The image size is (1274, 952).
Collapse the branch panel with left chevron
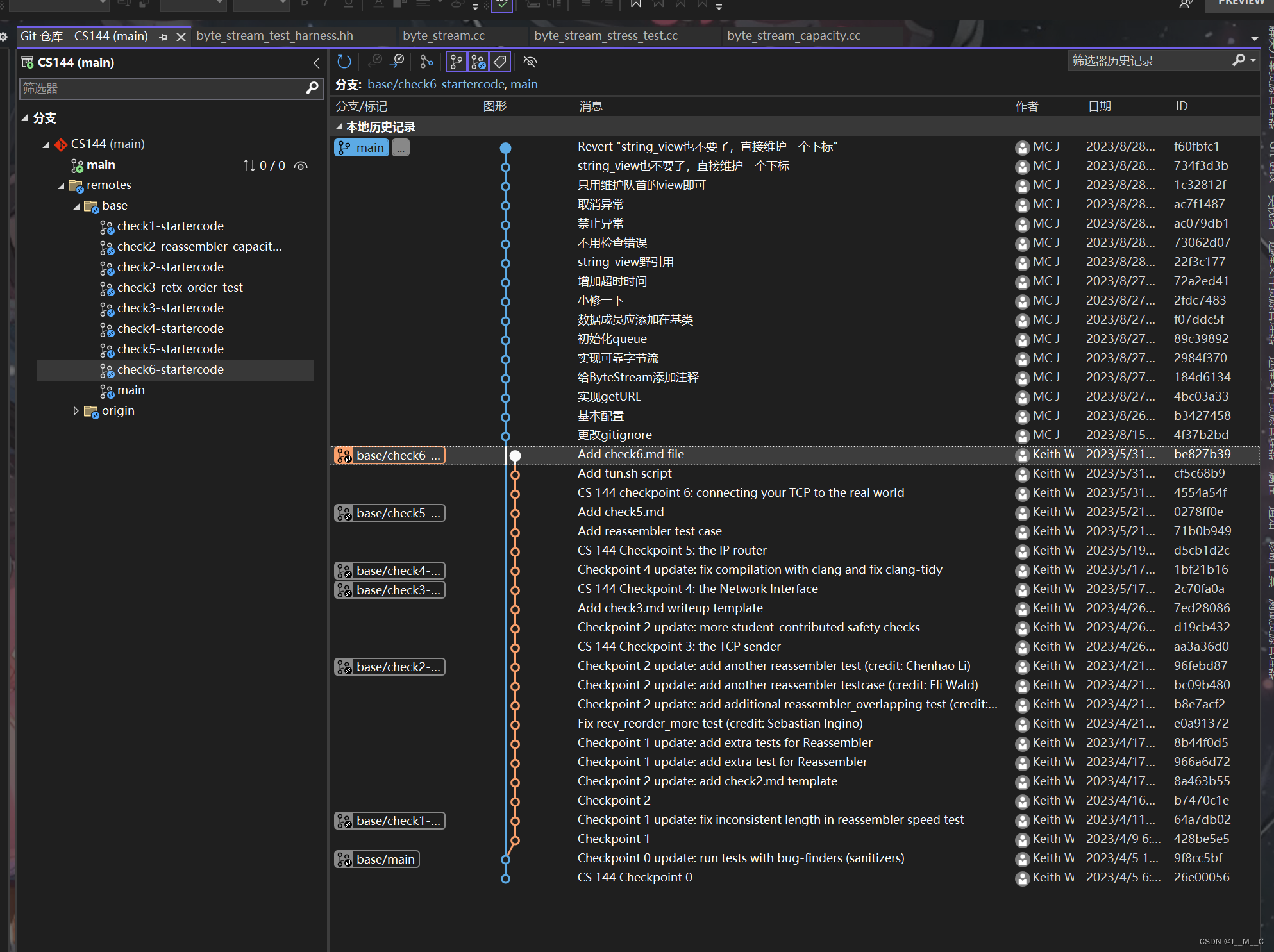pyautogui.click(x=316, y=63)
